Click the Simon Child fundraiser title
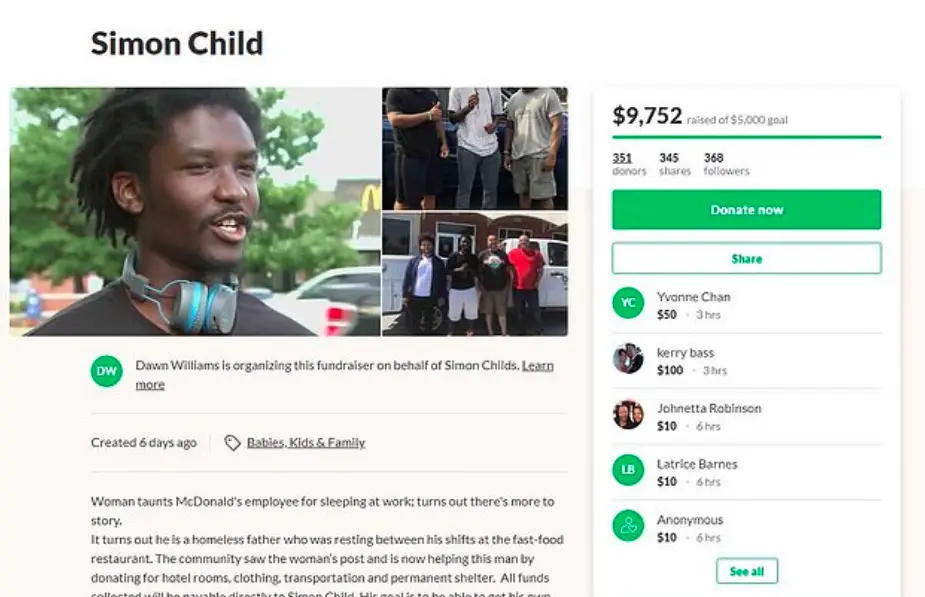This screenshot has width=925, height=597. coord(177,44)
